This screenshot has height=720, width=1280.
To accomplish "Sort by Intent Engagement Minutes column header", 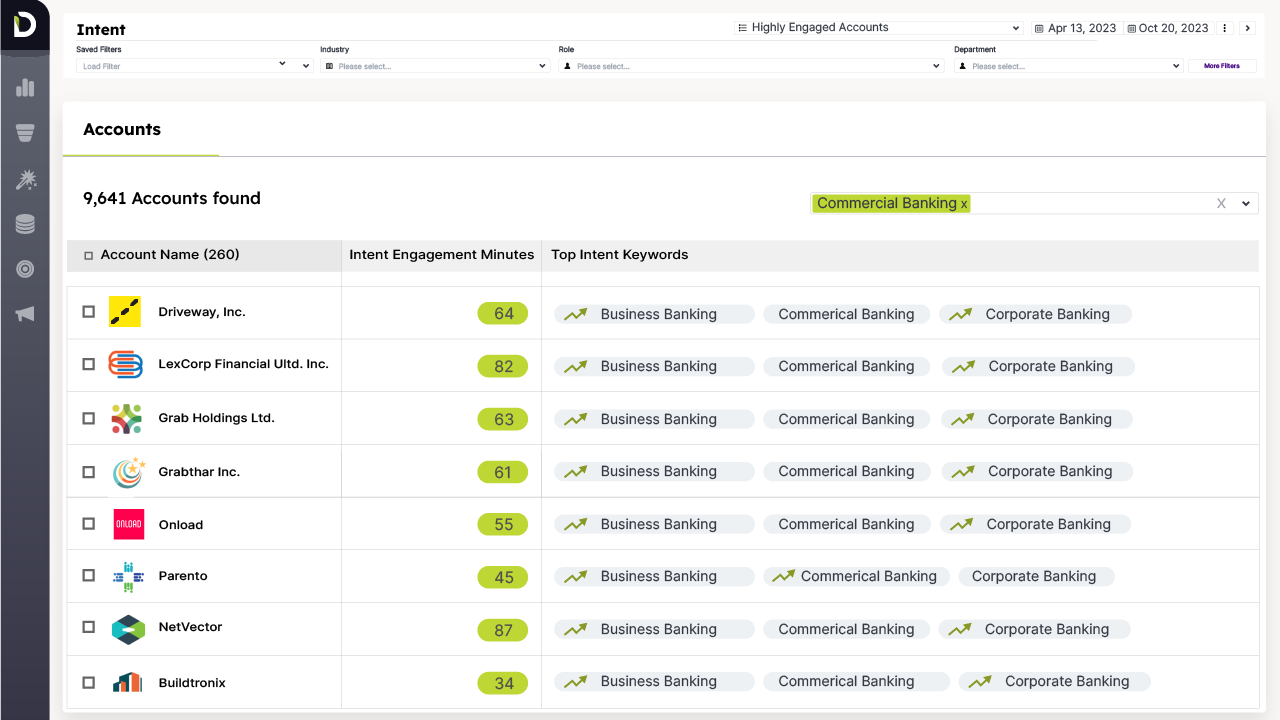I will (x=441, y=255).
